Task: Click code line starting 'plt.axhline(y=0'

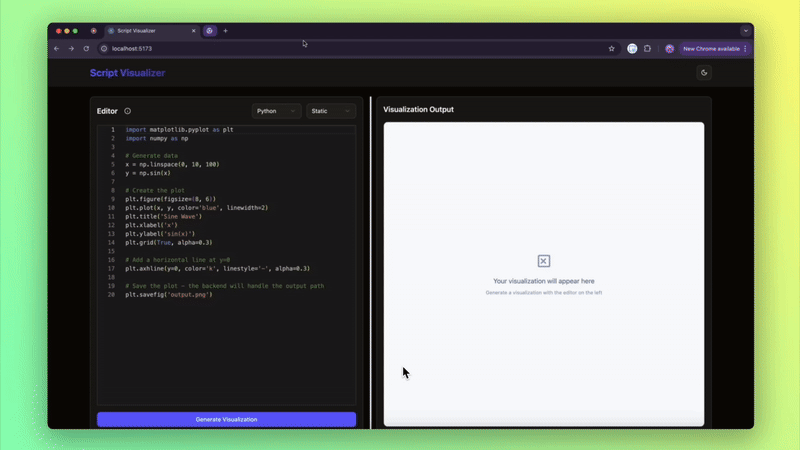Action: coord(218,268)
